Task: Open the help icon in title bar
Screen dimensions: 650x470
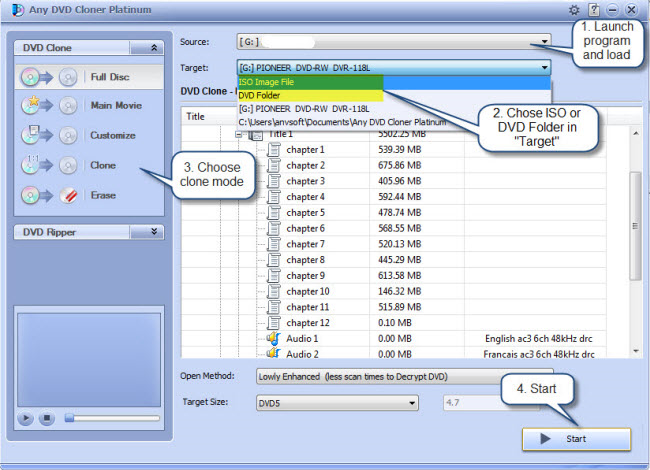Action: point(593,10)
